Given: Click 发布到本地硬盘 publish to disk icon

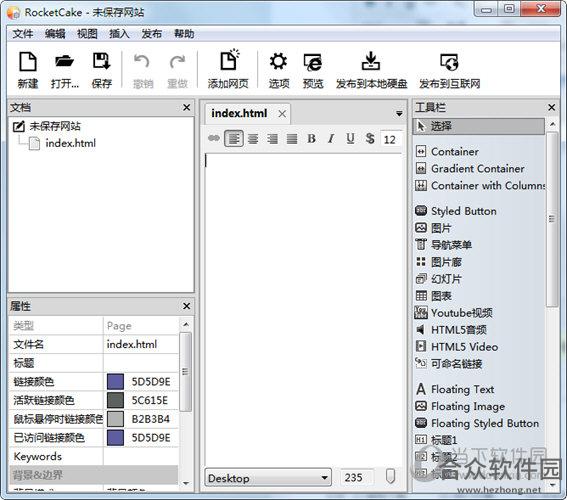Looking at the screenshot, I should coord(371,61).
